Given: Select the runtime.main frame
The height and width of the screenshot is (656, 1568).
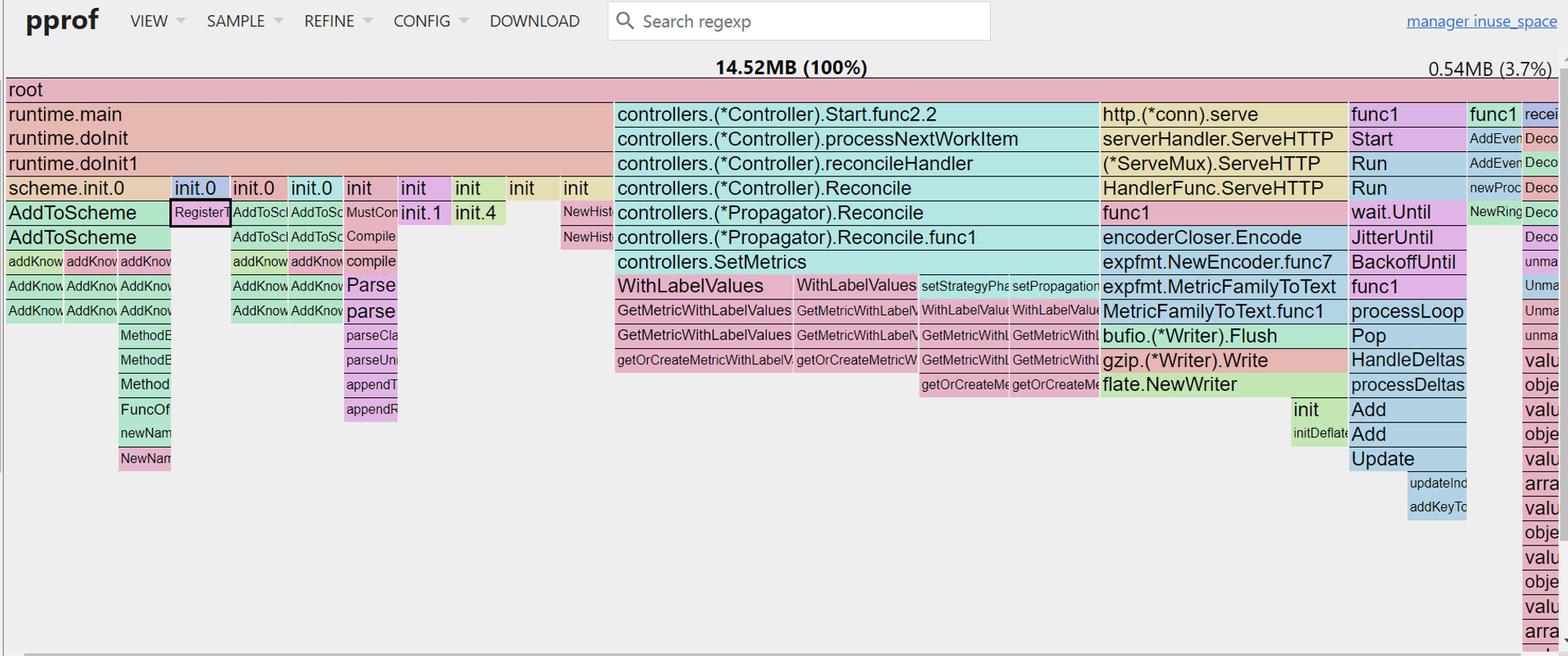Looking at the screenshot, I should point(310,114).
